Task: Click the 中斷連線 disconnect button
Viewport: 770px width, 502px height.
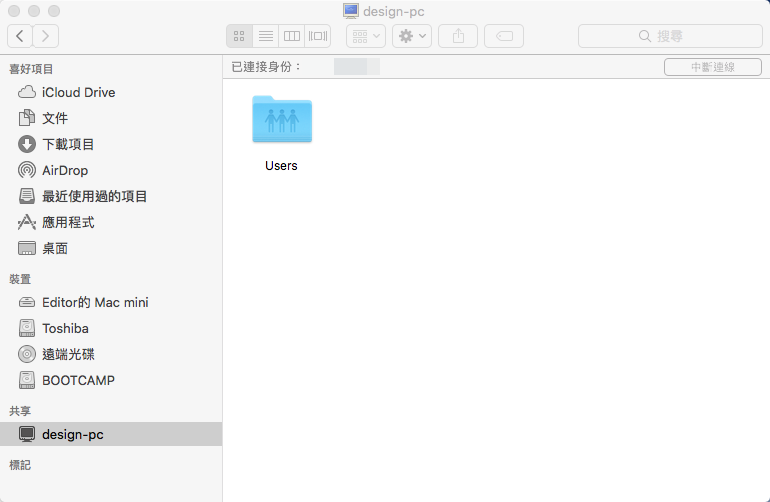Action: pyautogui.click(x=713, y=67)
